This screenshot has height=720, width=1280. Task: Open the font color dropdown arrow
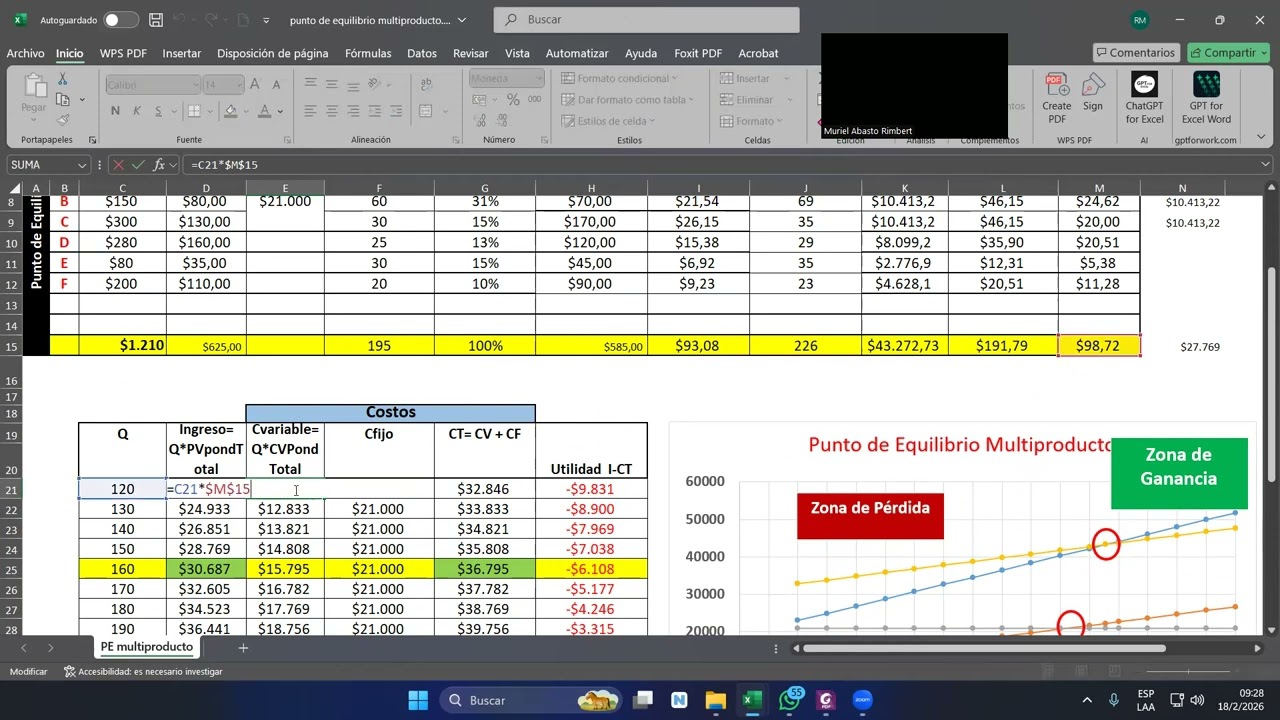point(280,111)
